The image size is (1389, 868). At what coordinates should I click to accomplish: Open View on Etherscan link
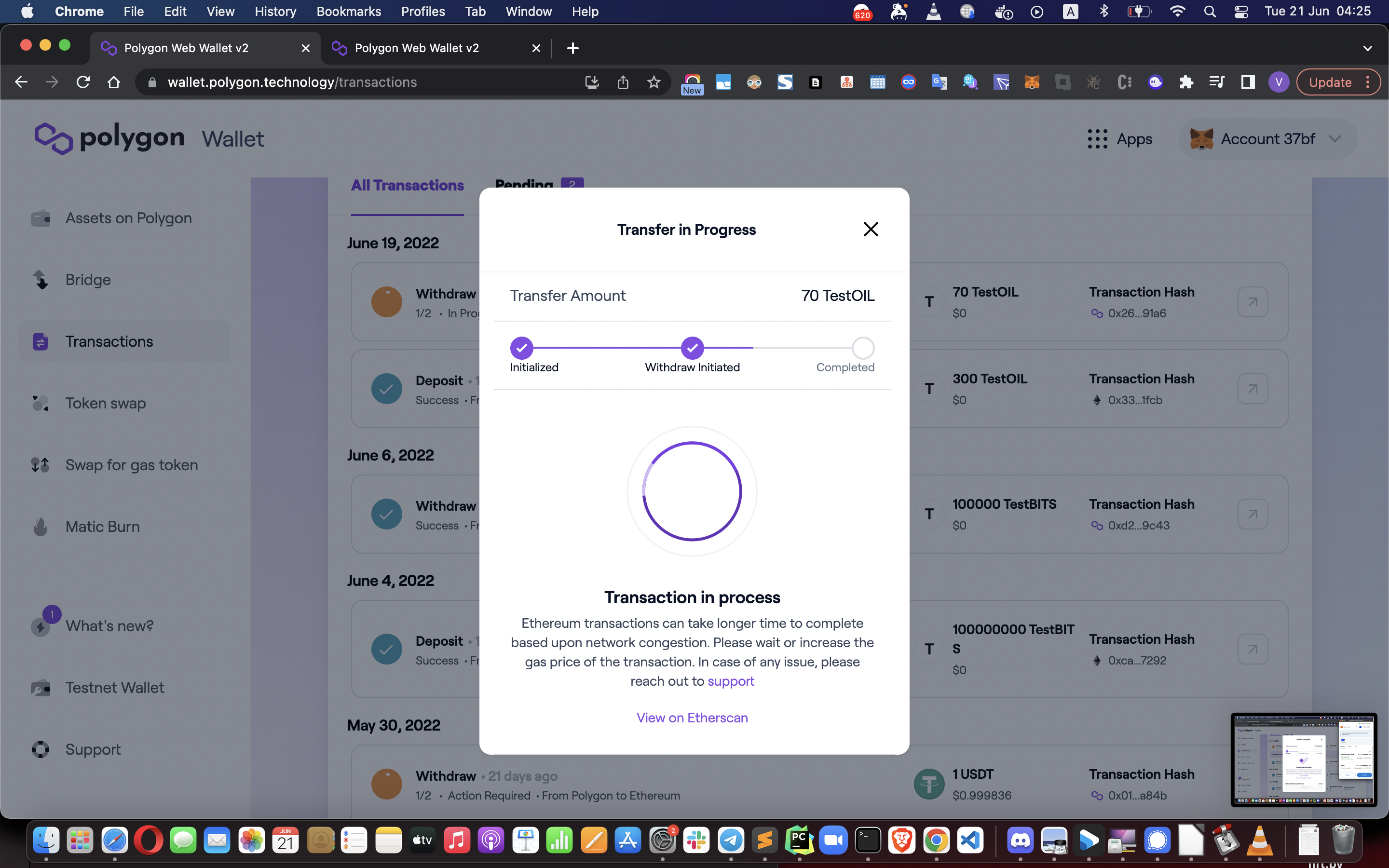point(692,718)
